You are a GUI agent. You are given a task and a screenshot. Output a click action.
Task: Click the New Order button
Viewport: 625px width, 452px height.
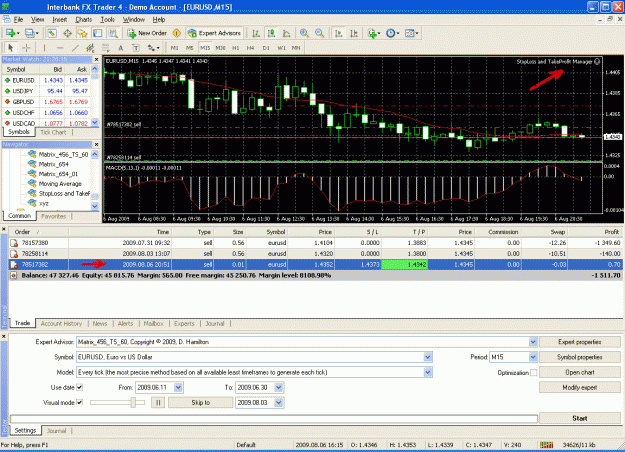coord(147,33)
